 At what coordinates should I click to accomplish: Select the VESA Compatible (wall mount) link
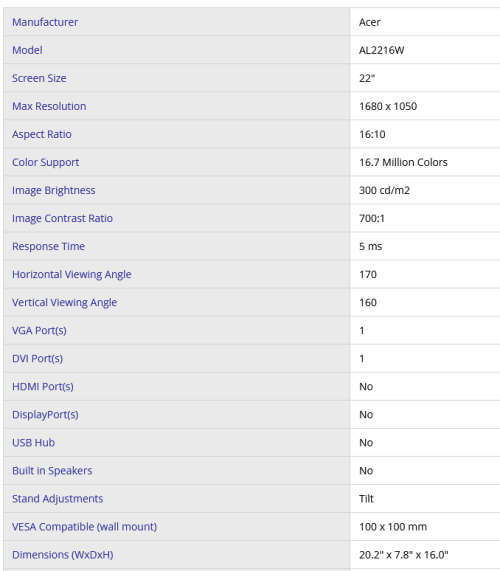(84, 527)
